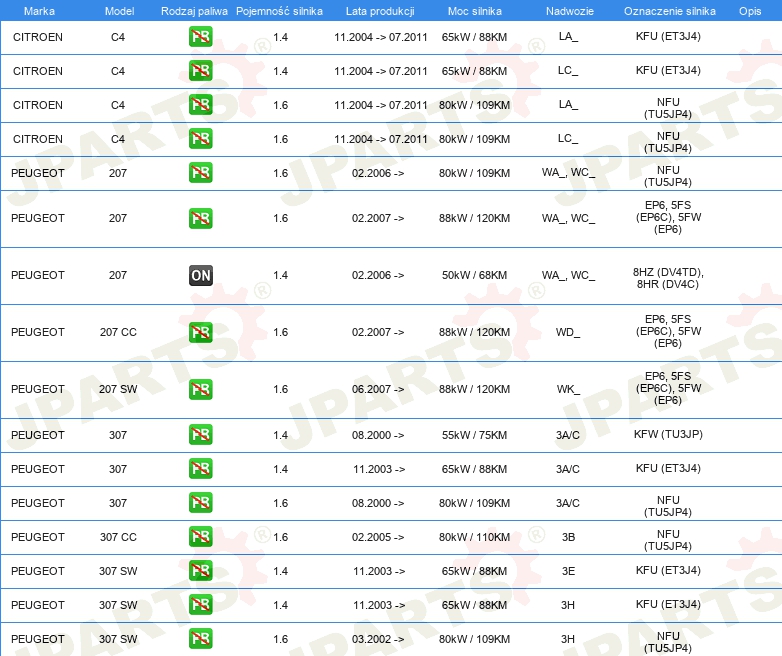Screen dimensions: 782x656
Task: Click the petrol icon in the 307 SW 1.4 3H row
Action: click(x=200, y=605)
